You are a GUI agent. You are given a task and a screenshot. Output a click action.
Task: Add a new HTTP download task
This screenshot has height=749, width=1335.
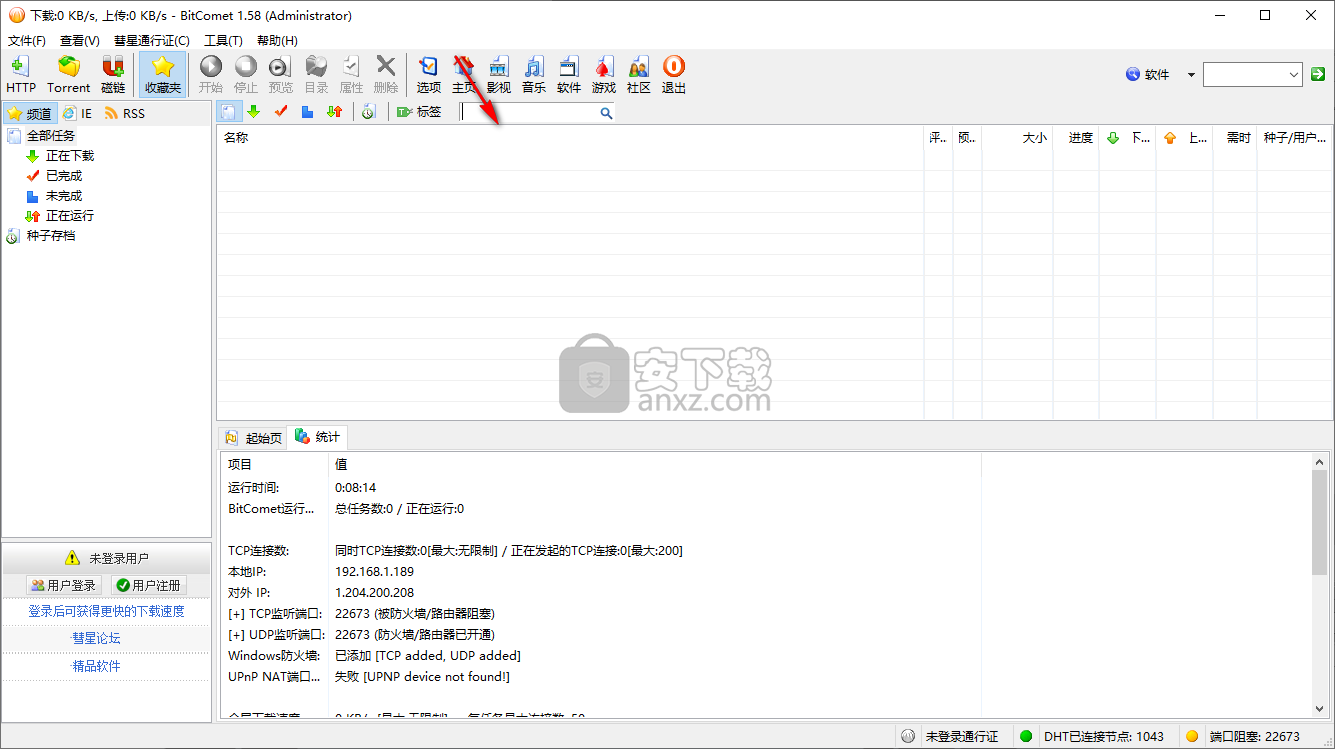click(20, 75)
